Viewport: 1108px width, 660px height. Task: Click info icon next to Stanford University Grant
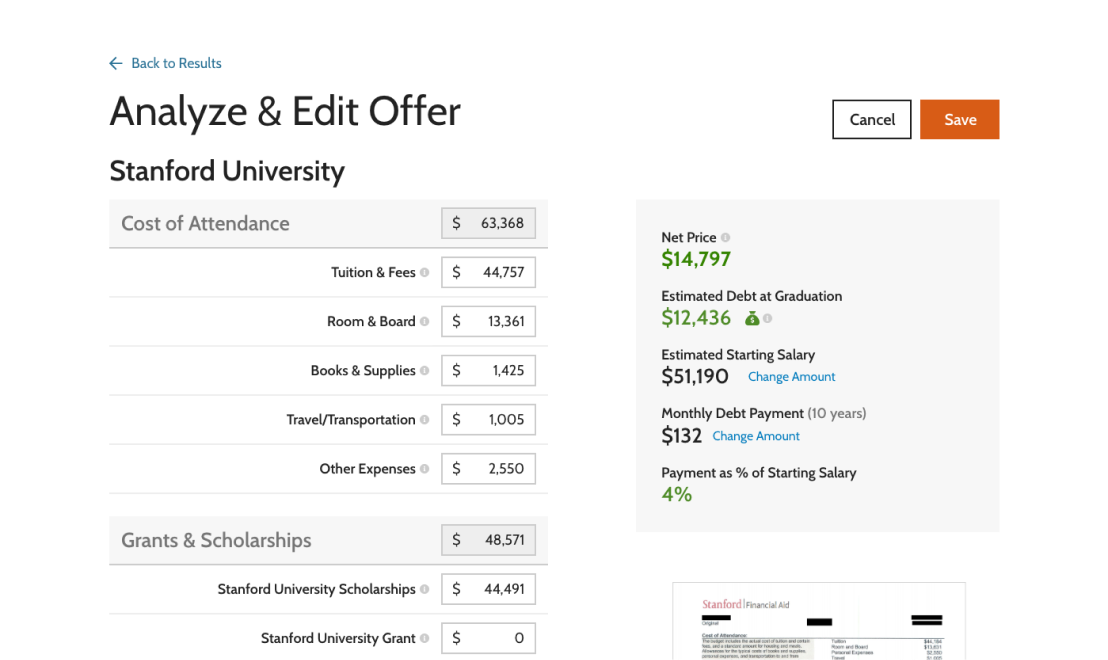(x=425, y=639)
